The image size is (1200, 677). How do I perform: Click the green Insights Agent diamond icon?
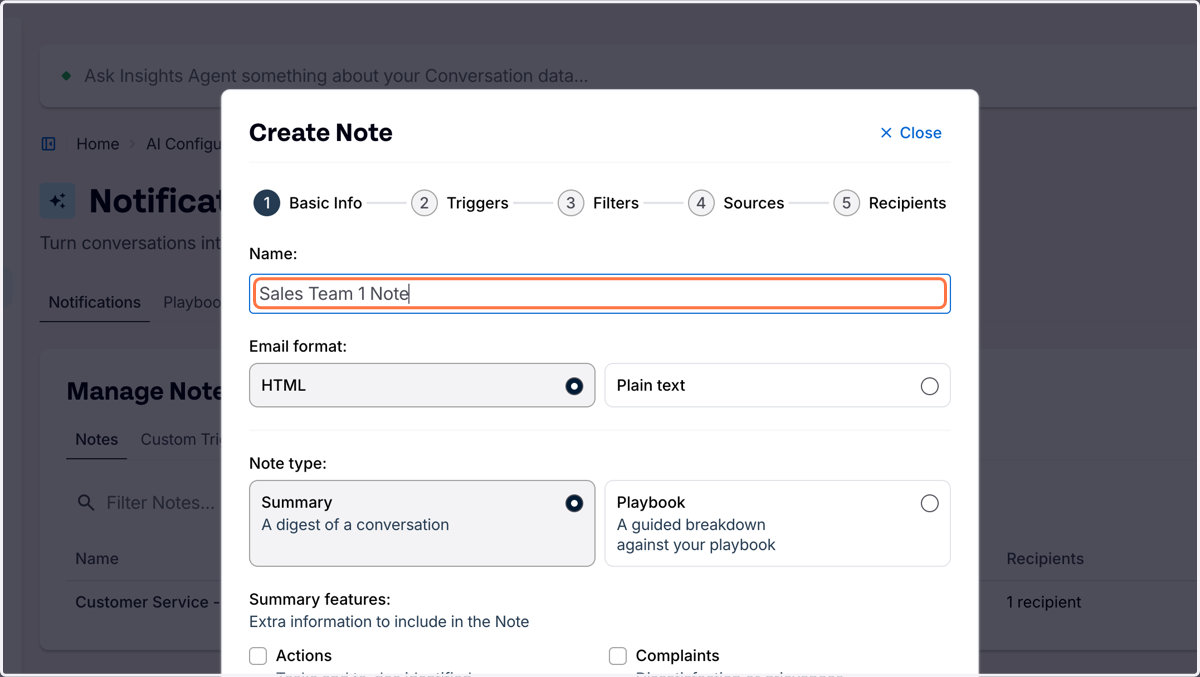pos(66,75)
